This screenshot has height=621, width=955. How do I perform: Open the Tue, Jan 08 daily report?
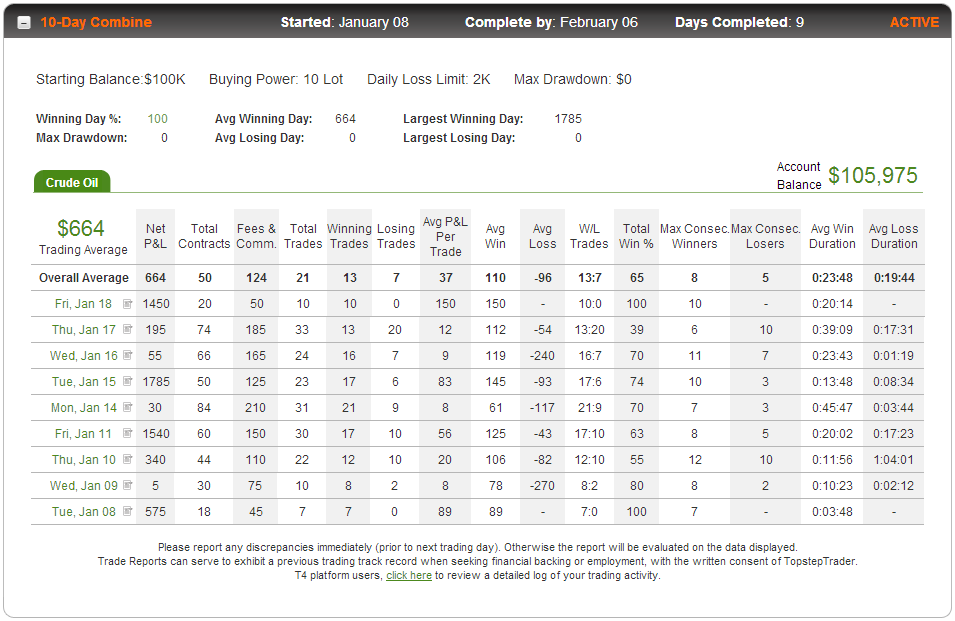click(83, 512)
